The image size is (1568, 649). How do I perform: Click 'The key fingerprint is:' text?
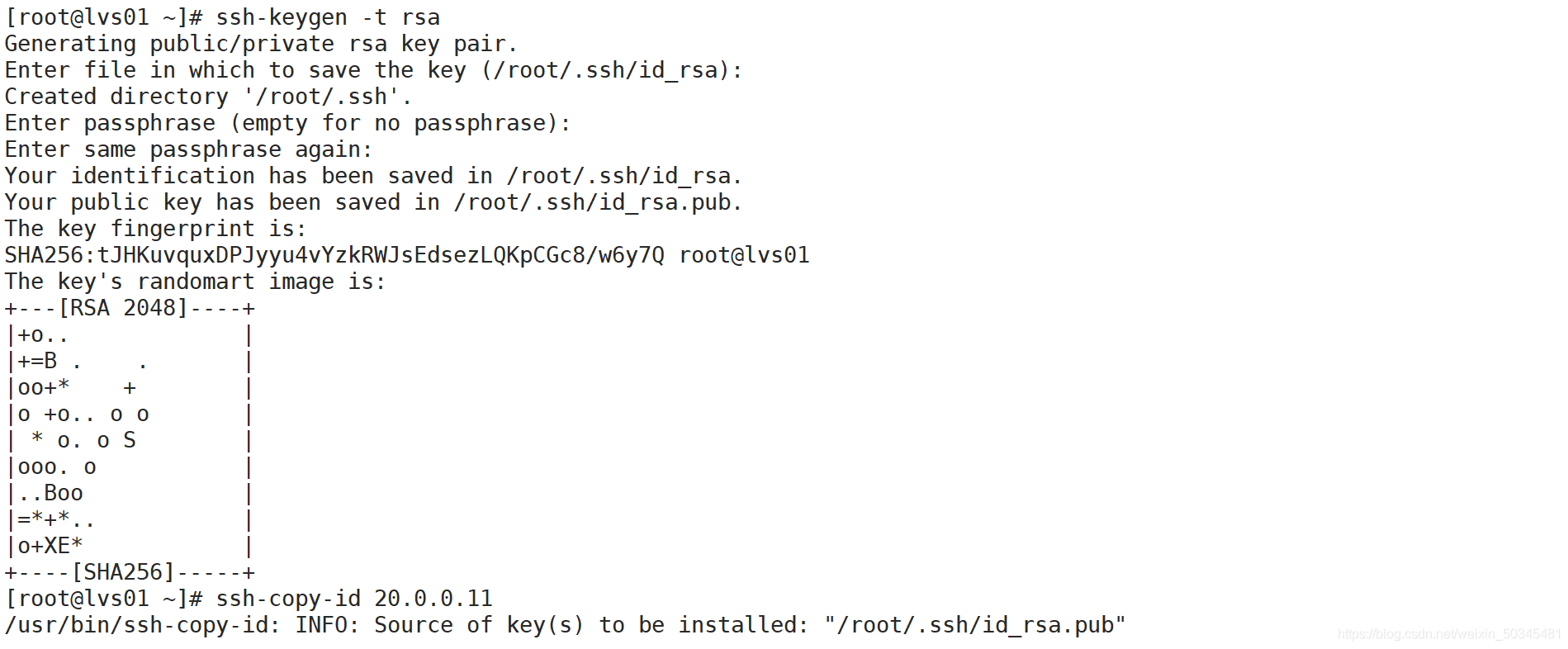coord(155,229)
